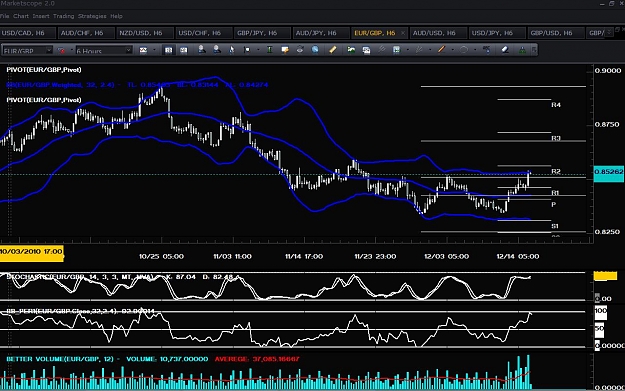Click the first person-shaped toolbar icon
This screenshot has height=391, width=625.
202,50
